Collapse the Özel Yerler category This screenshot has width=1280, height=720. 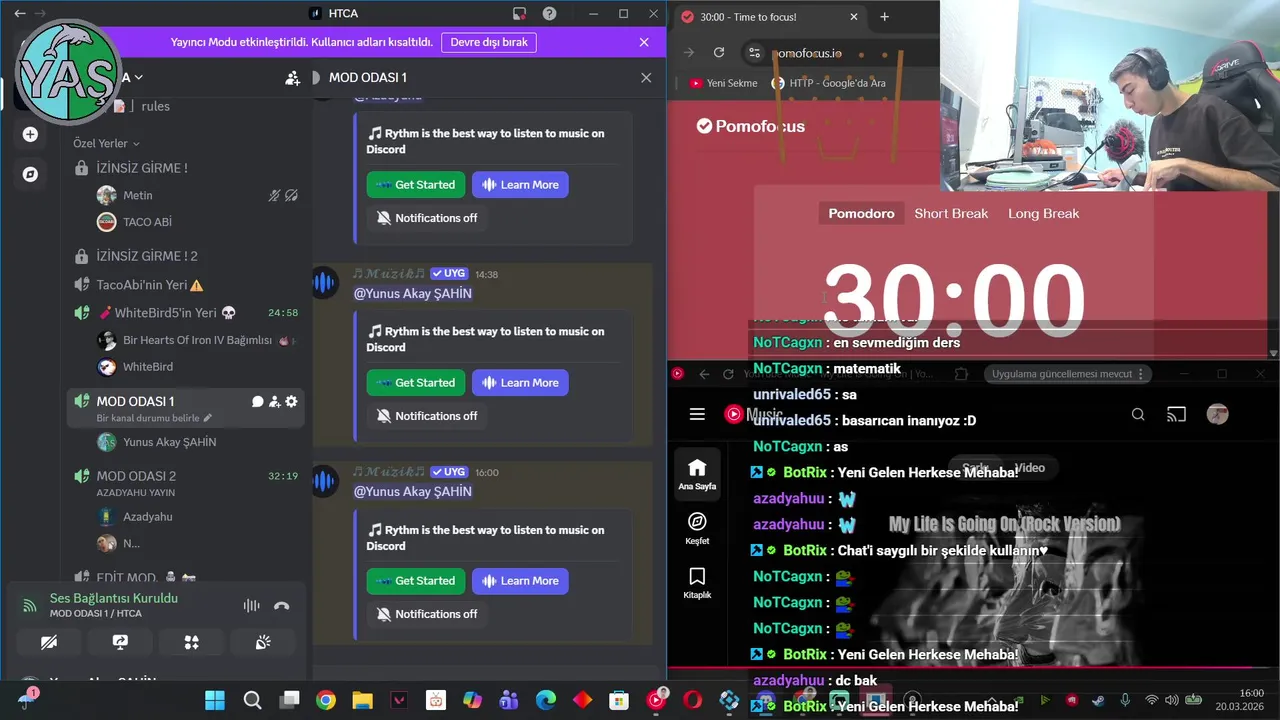[x=106, y=144]
